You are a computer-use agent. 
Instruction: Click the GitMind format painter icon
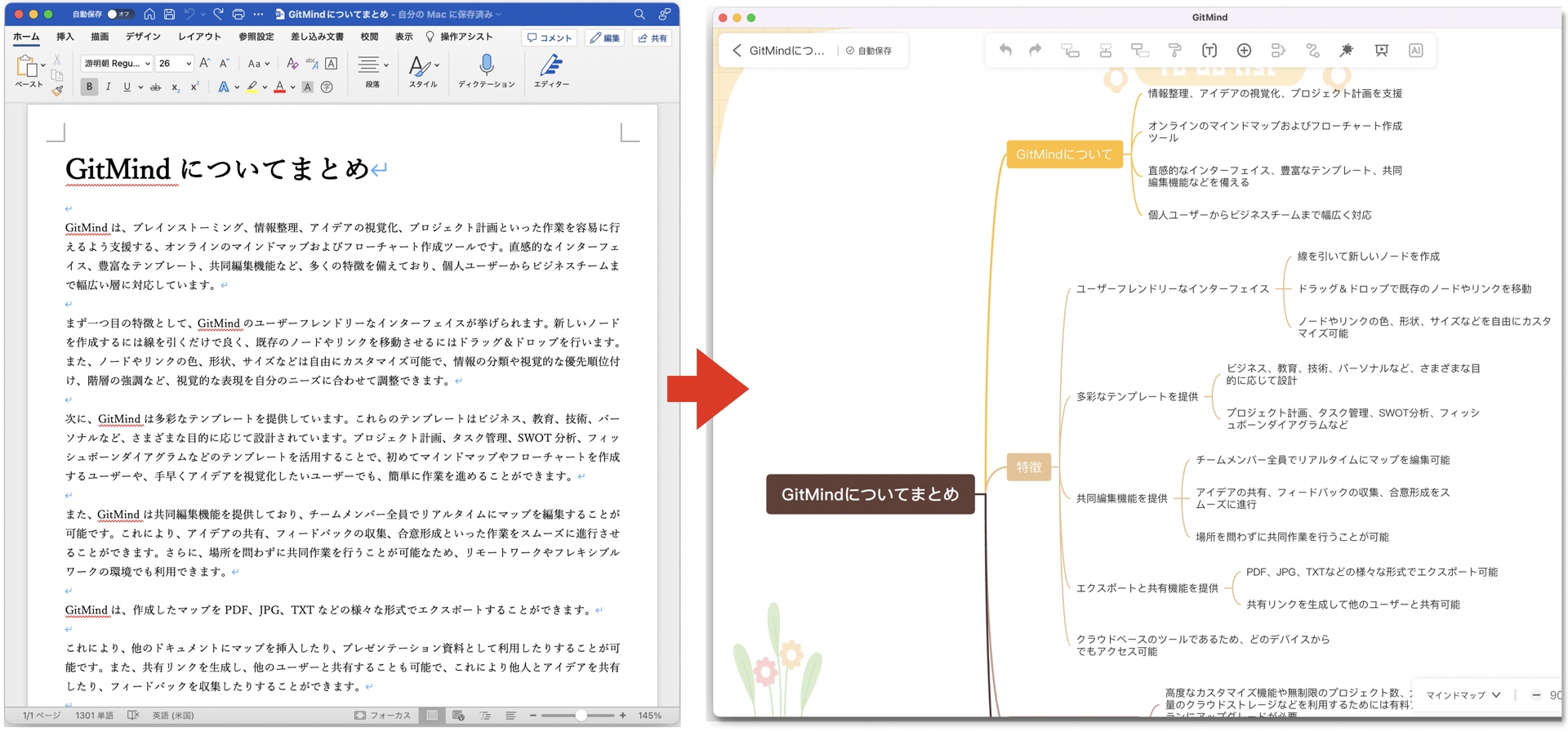click(1174, 51)
